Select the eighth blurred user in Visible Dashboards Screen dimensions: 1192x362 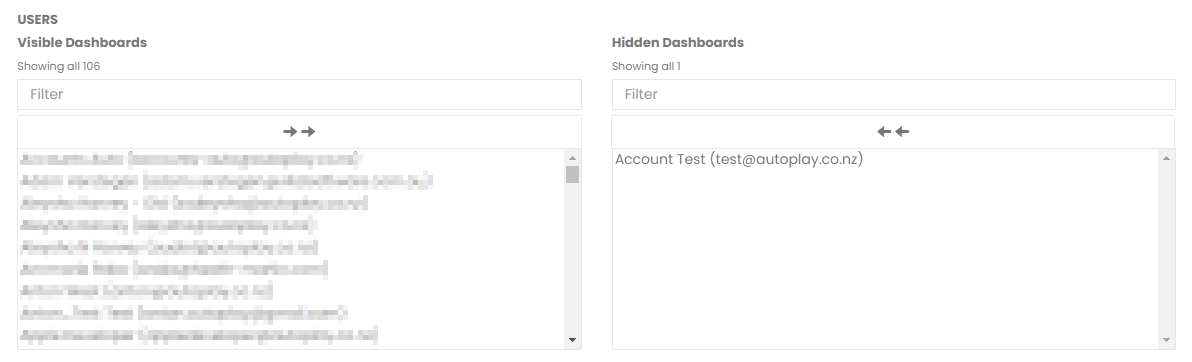[183, 313]
